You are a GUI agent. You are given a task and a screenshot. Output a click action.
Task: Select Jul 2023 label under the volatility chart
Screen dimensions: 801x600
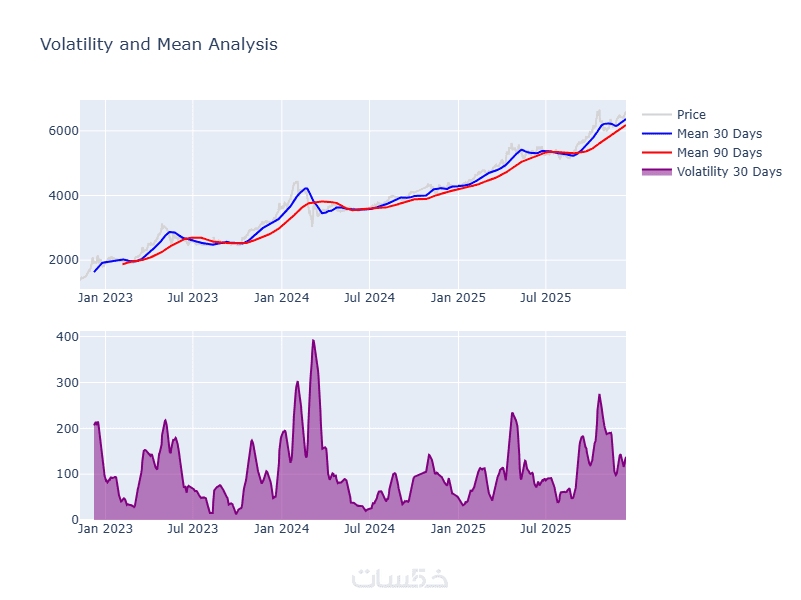pyautogui.click(x=193, y=527)
